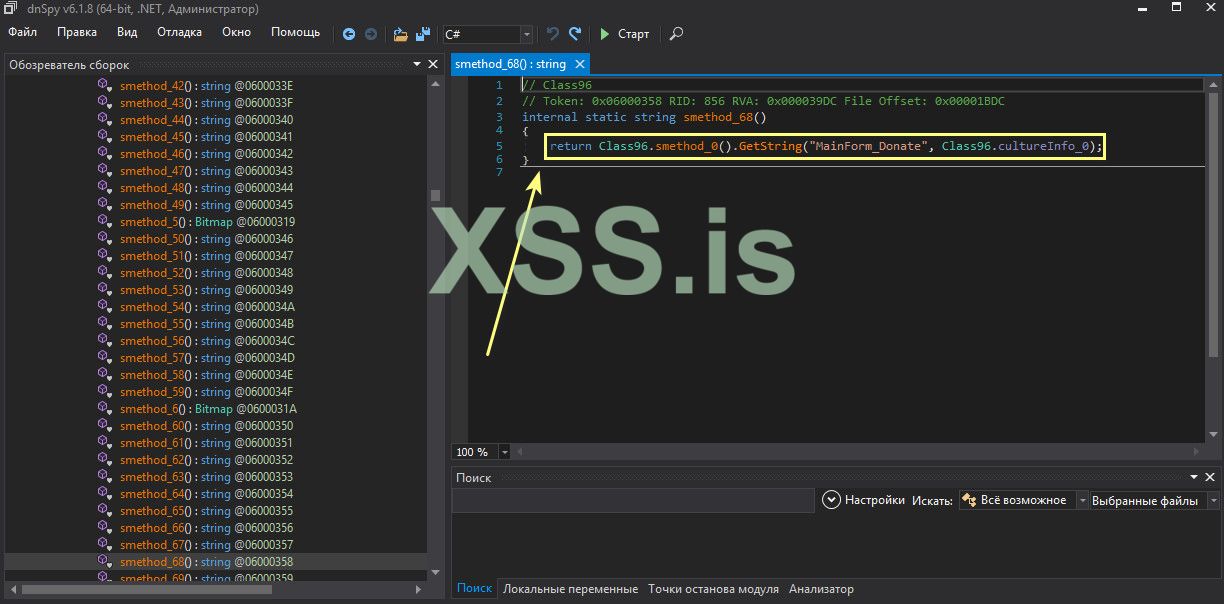1224x604 pixels.
Task: Open the Отладка menu
Action: [179, 32]
